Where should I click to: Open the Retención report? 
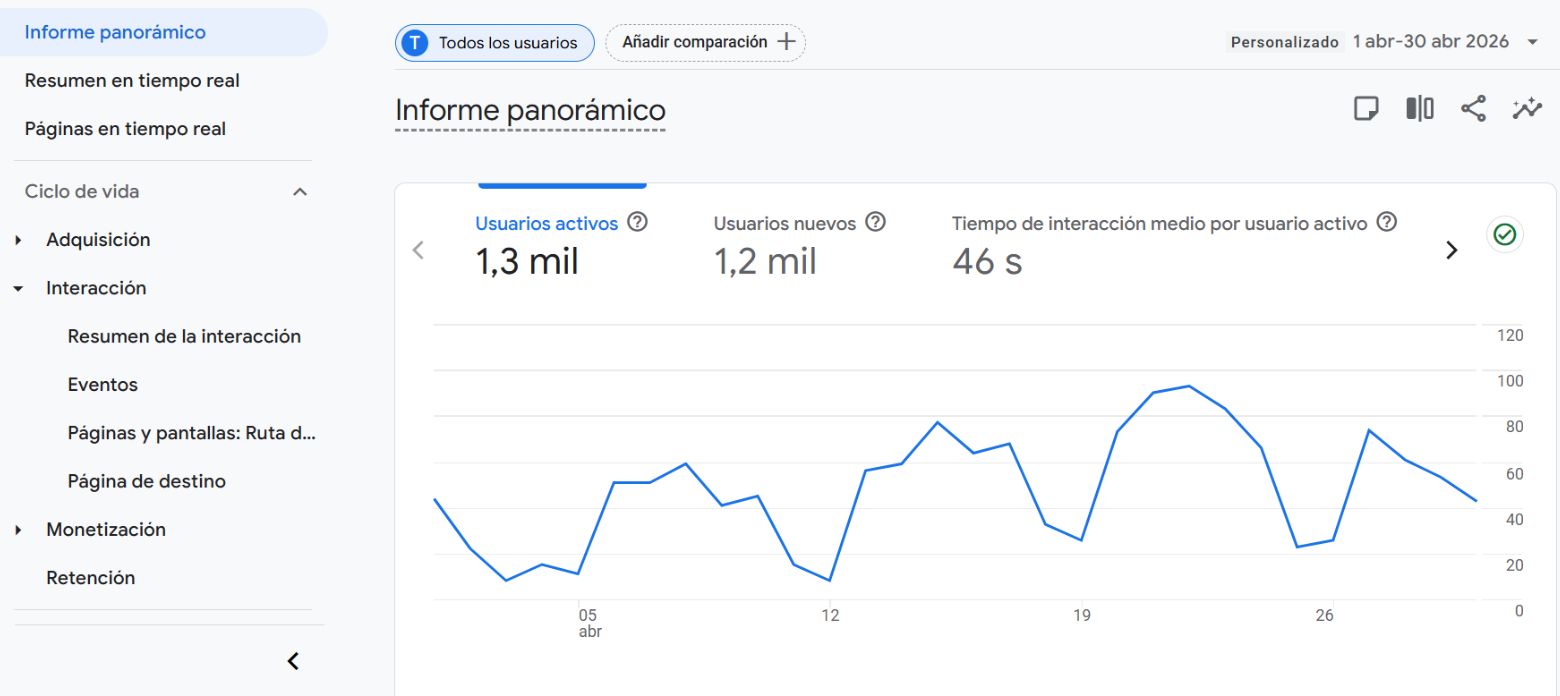tap(90, 577)
